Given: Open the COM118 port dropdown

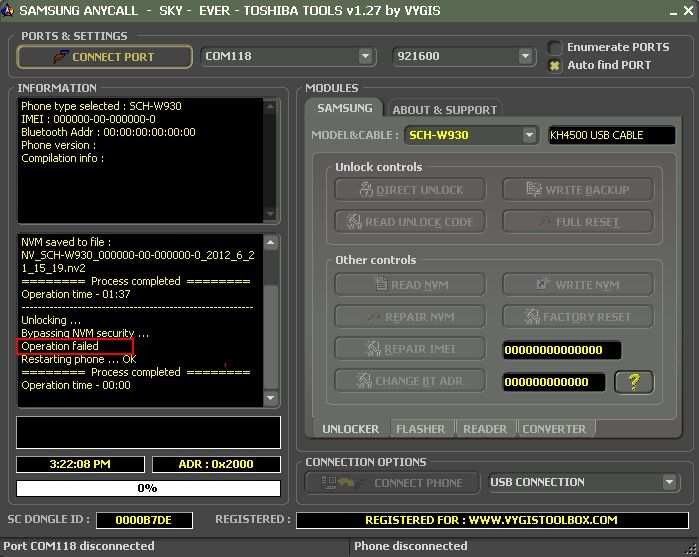Looking at the screenshot, I should pyautogui.click(x=365, y=56).
